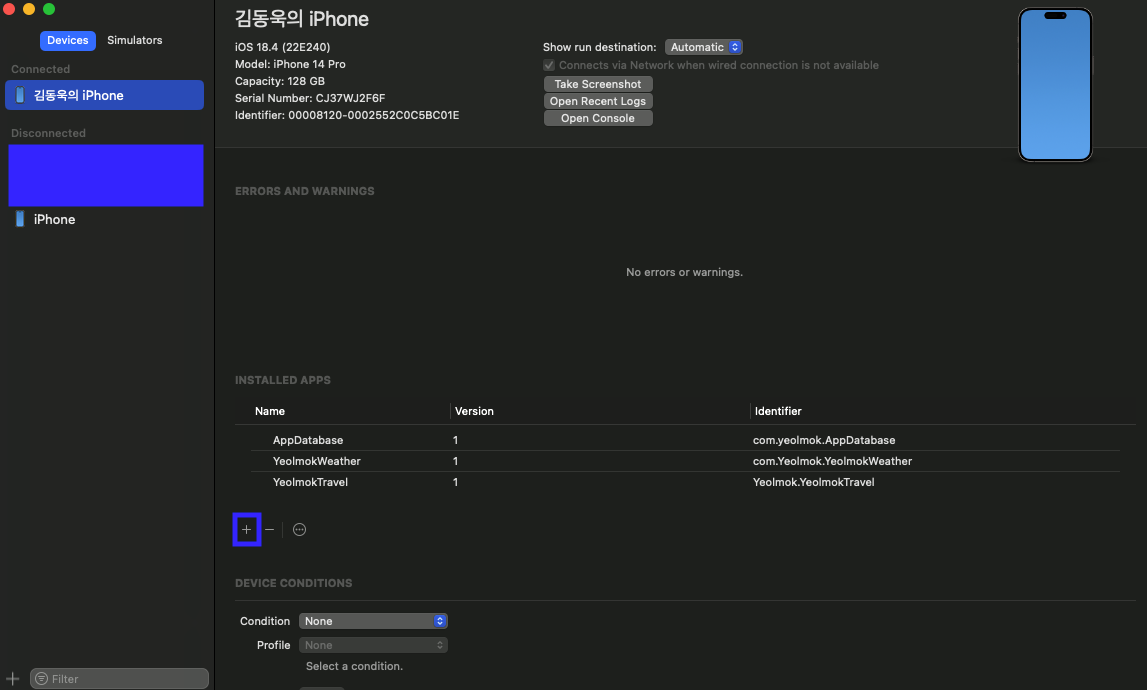1147x690 pixels.
Task: Open the ellipsis more actions menu
Action: point(299,530)
